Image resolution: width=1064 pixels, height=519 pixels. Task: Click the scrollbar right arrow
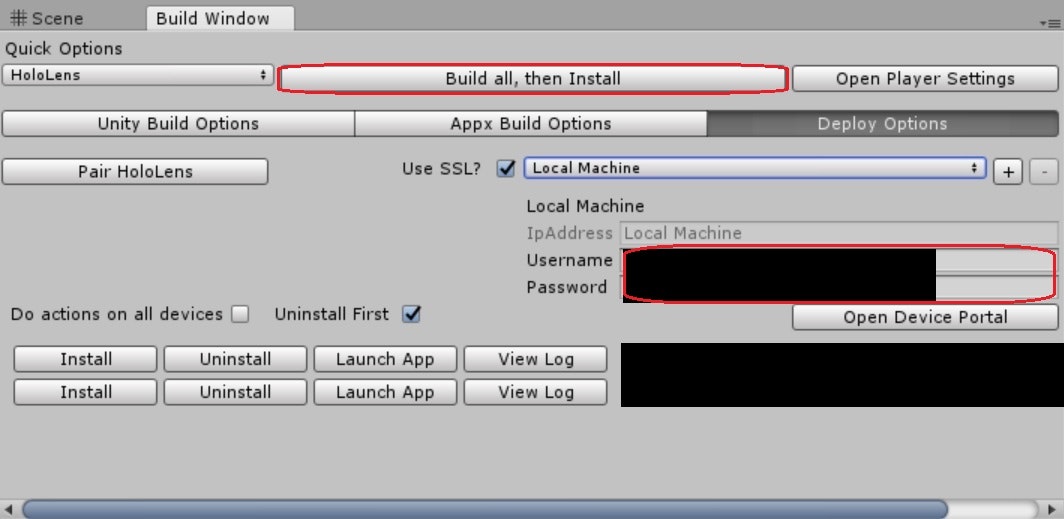click(1052, 509)
